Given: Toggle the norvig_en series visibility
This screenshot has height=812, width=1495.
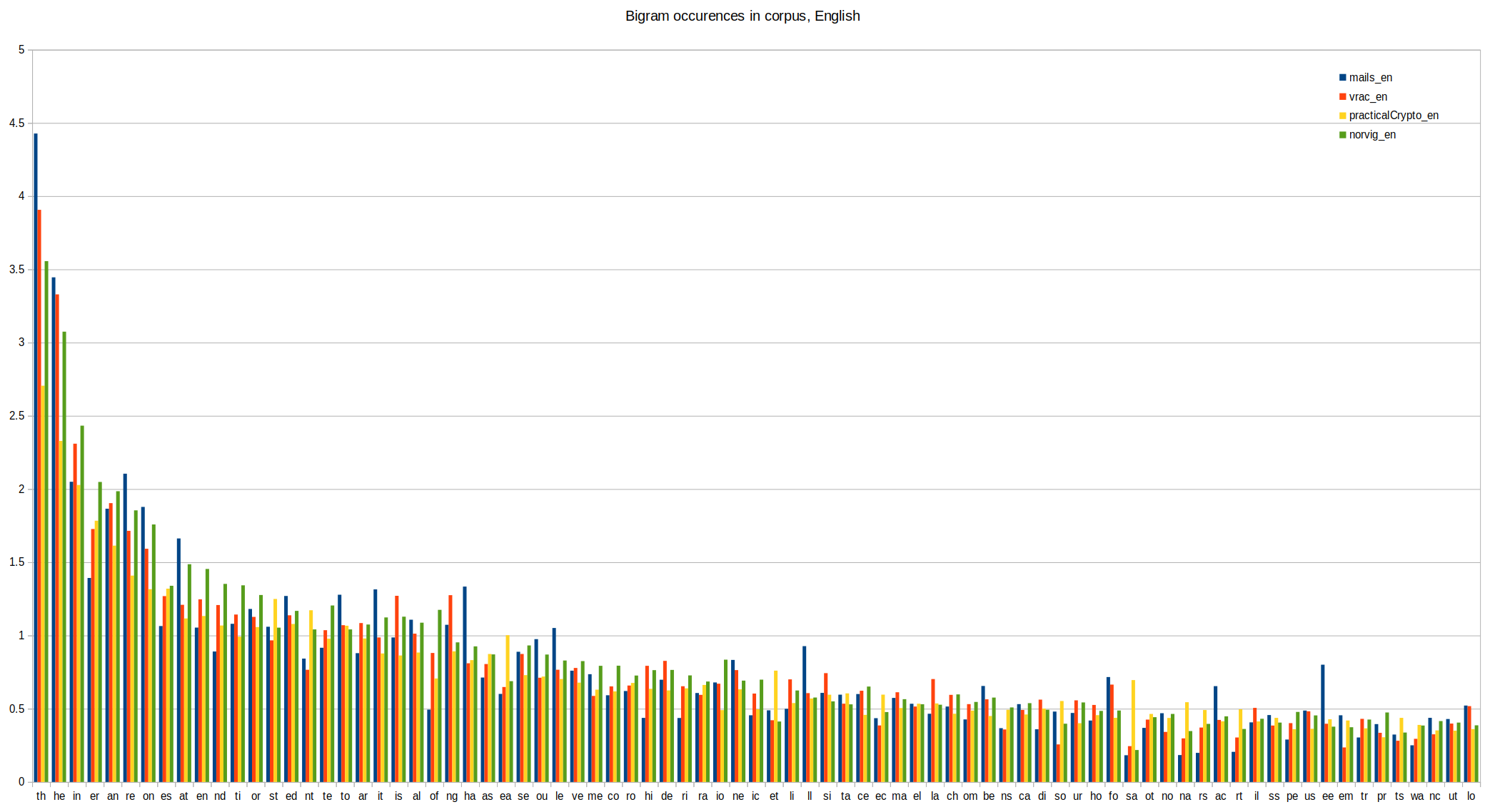Looking at the screenshot, I should (1371, 135).
